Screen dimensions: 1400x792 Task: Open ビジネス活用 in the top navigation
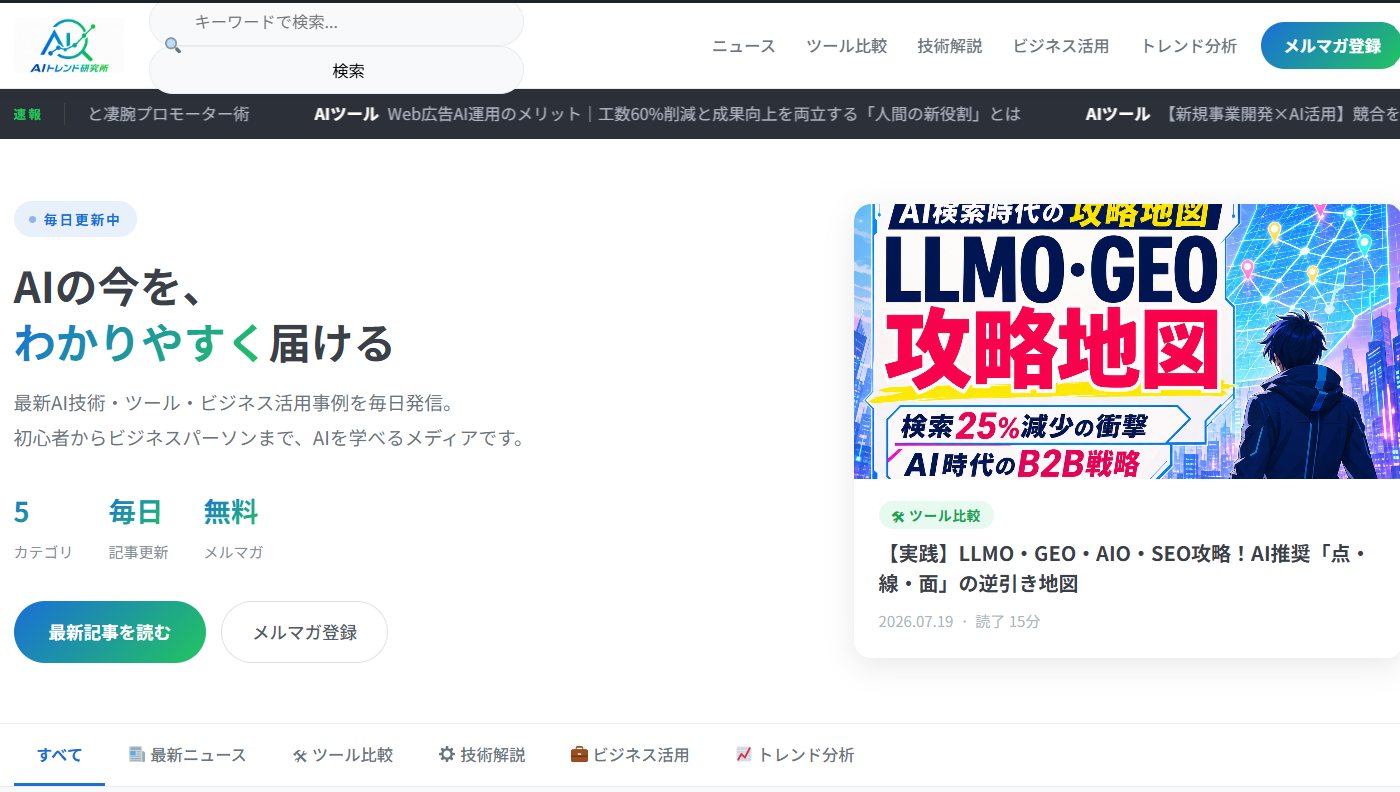[x=1061, y=46]
